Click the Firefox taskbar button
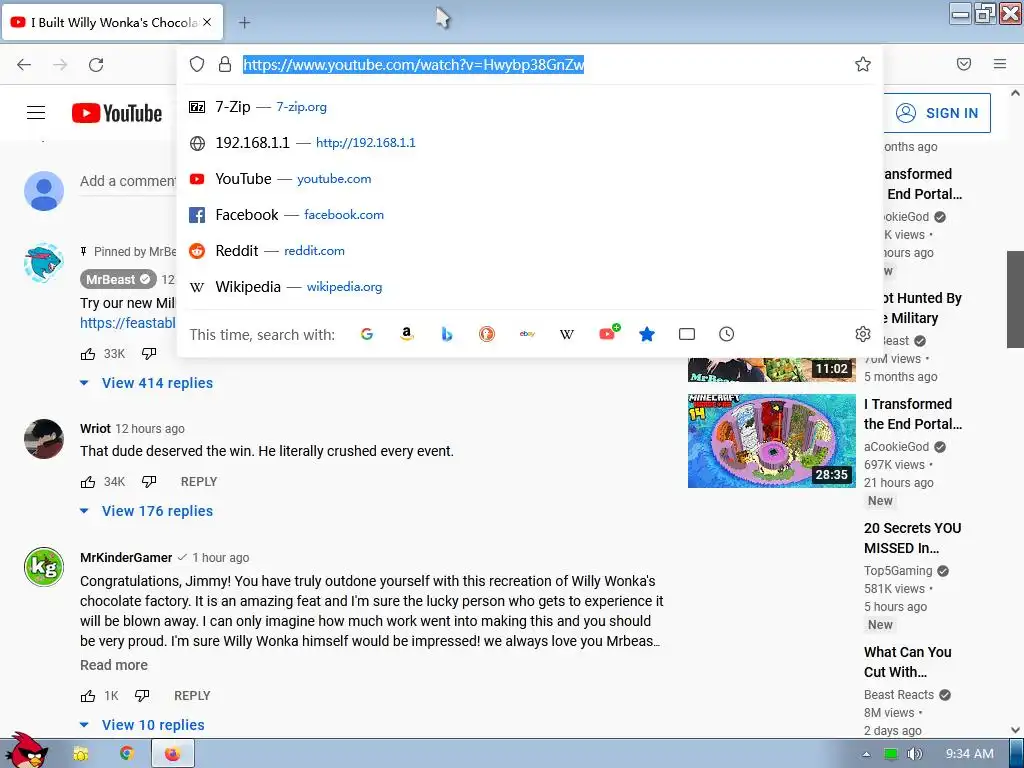Screen dimensions: 1024x768 [172, 754]
